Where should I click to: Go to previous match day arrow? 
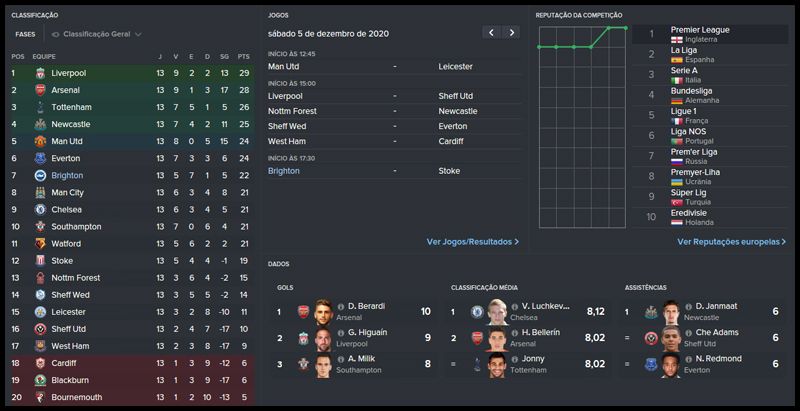pyautogui.click(x=490, y=33)
